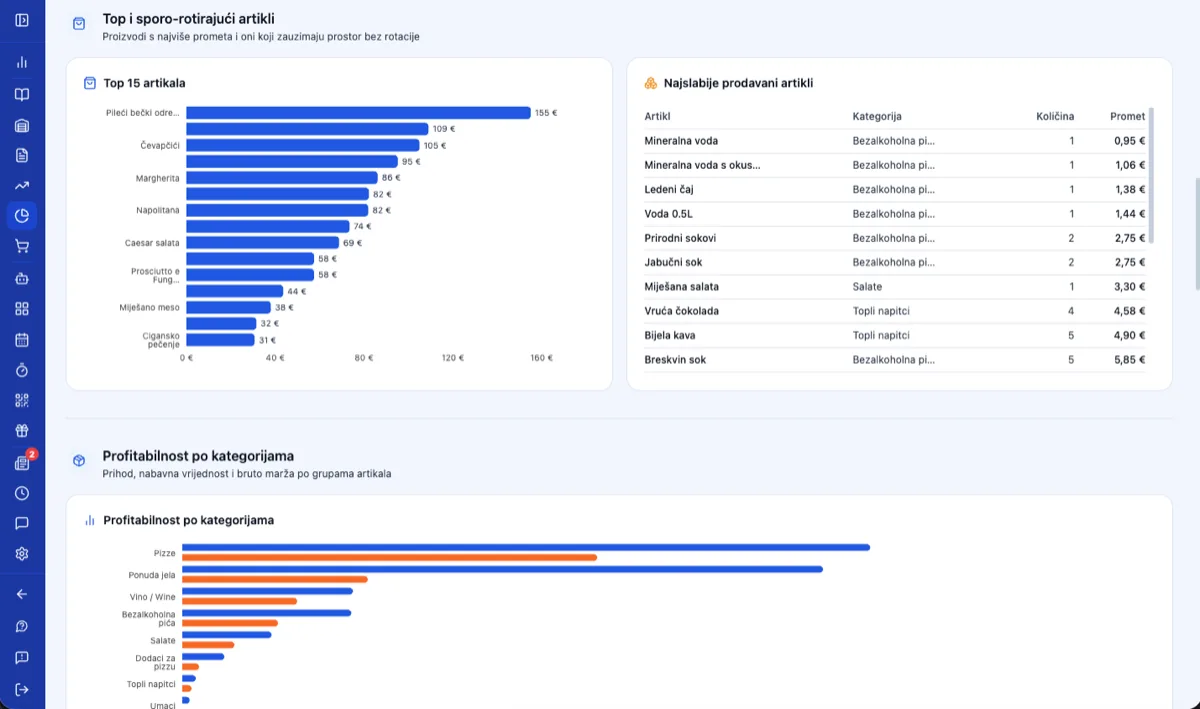Open the open-book menu sidebar icon

pyautogui.click(x=22, y=94)
